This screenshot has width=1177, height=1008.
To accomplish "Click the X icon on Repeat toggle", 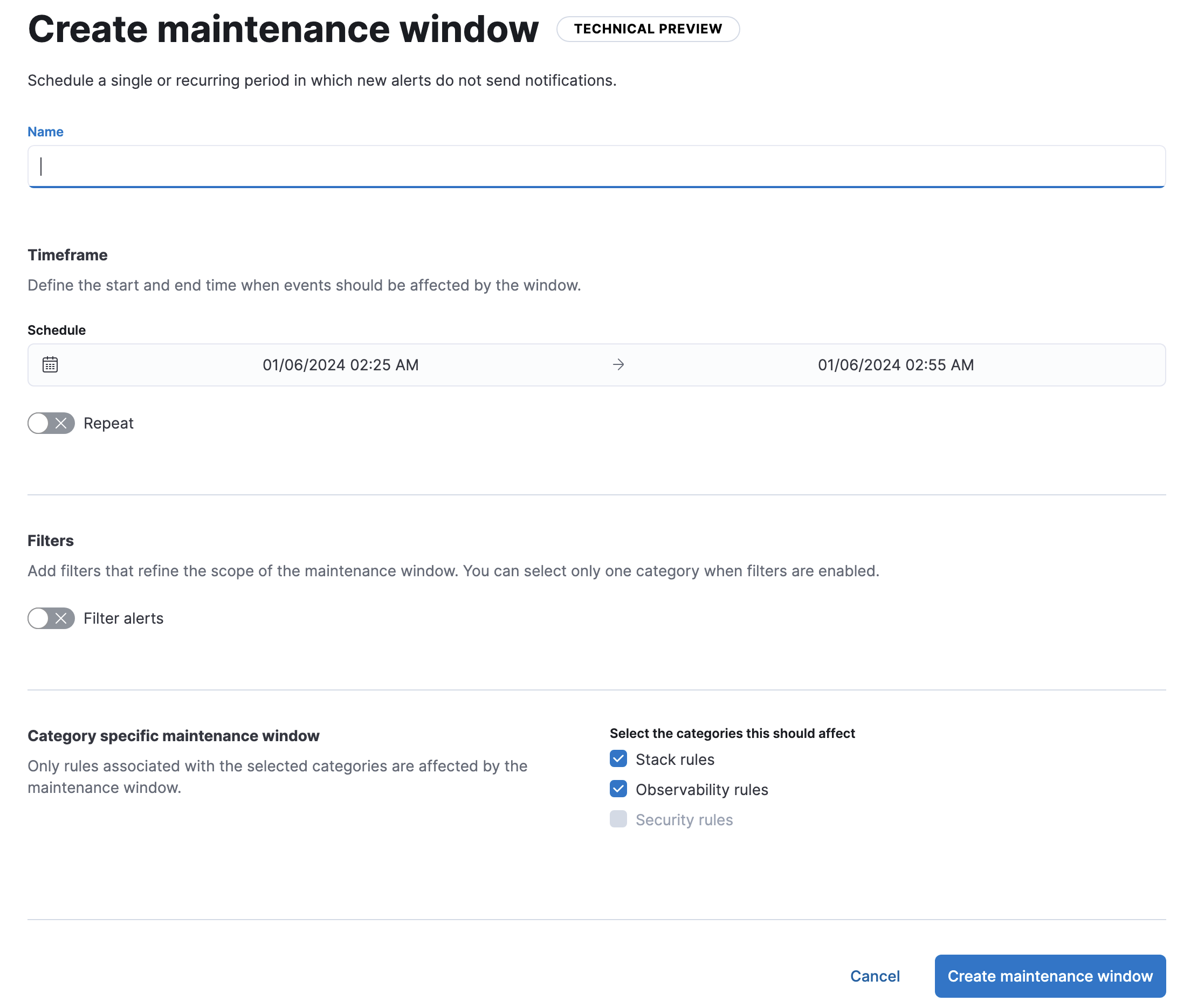I will click(61, 422).
